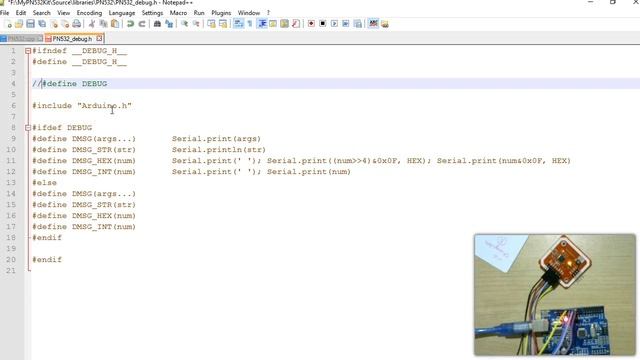
Task: Create a new file with New icon
Action: (x=8, y=24)
